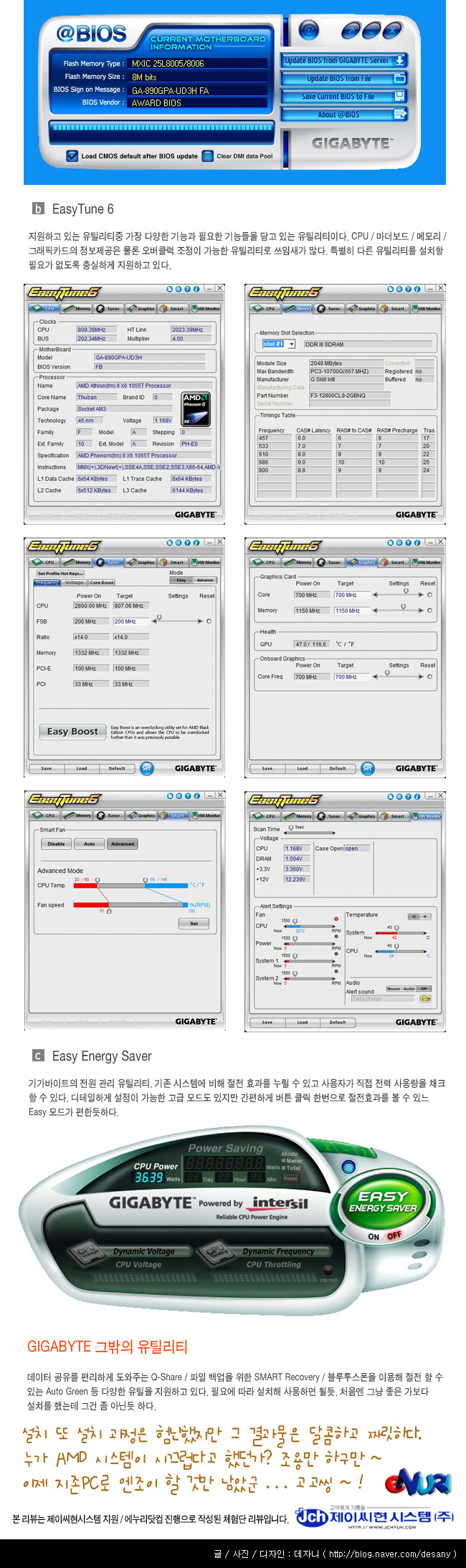466x1568 pixels.
Task: Switch to Core Boost sub-tab in Tuner window
Action: point(102,583)
